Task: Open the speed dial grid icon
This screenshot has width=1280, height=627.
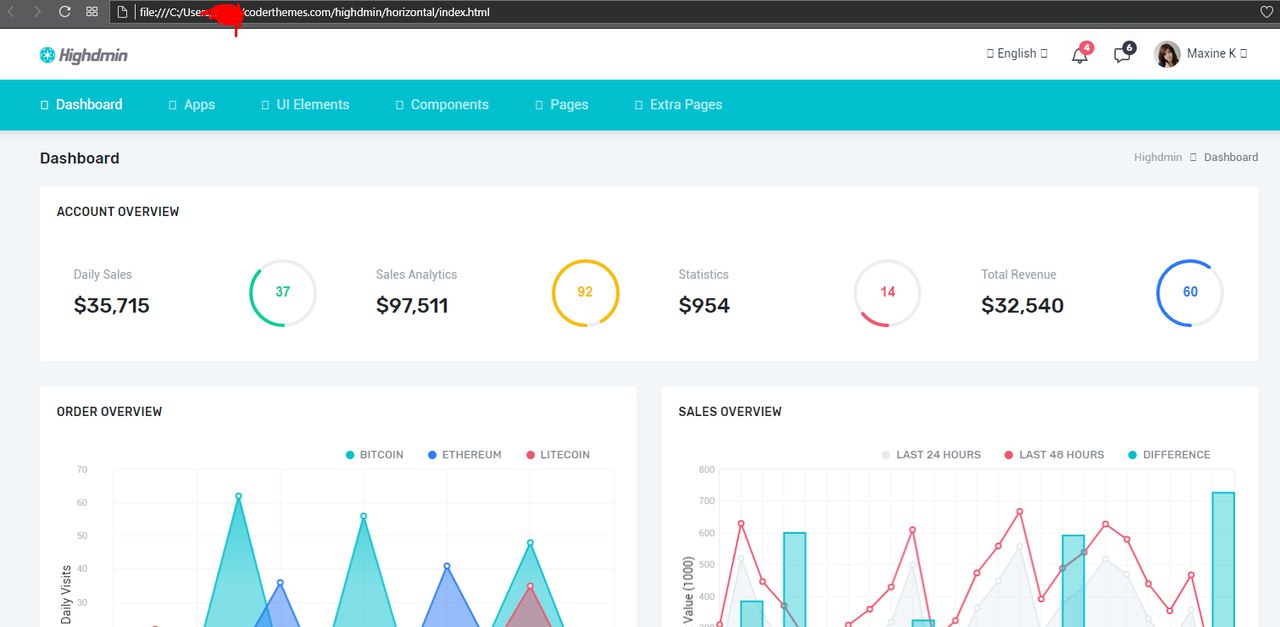Action: 92,12
